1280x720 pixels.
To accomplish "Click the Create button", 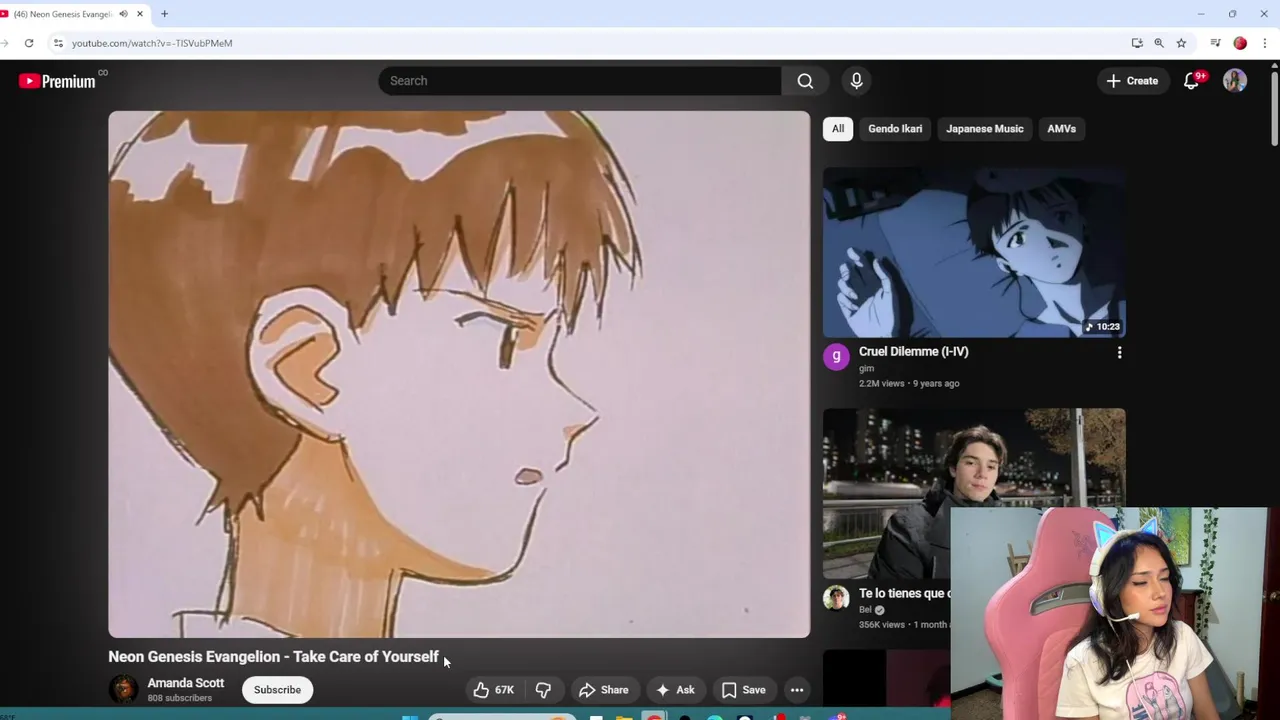I will [1133, 81].
